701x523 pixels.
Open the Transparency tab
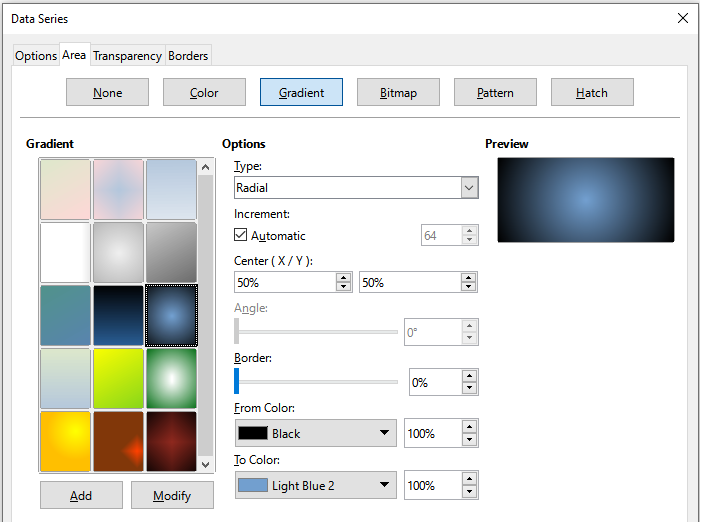pos(127,56)
